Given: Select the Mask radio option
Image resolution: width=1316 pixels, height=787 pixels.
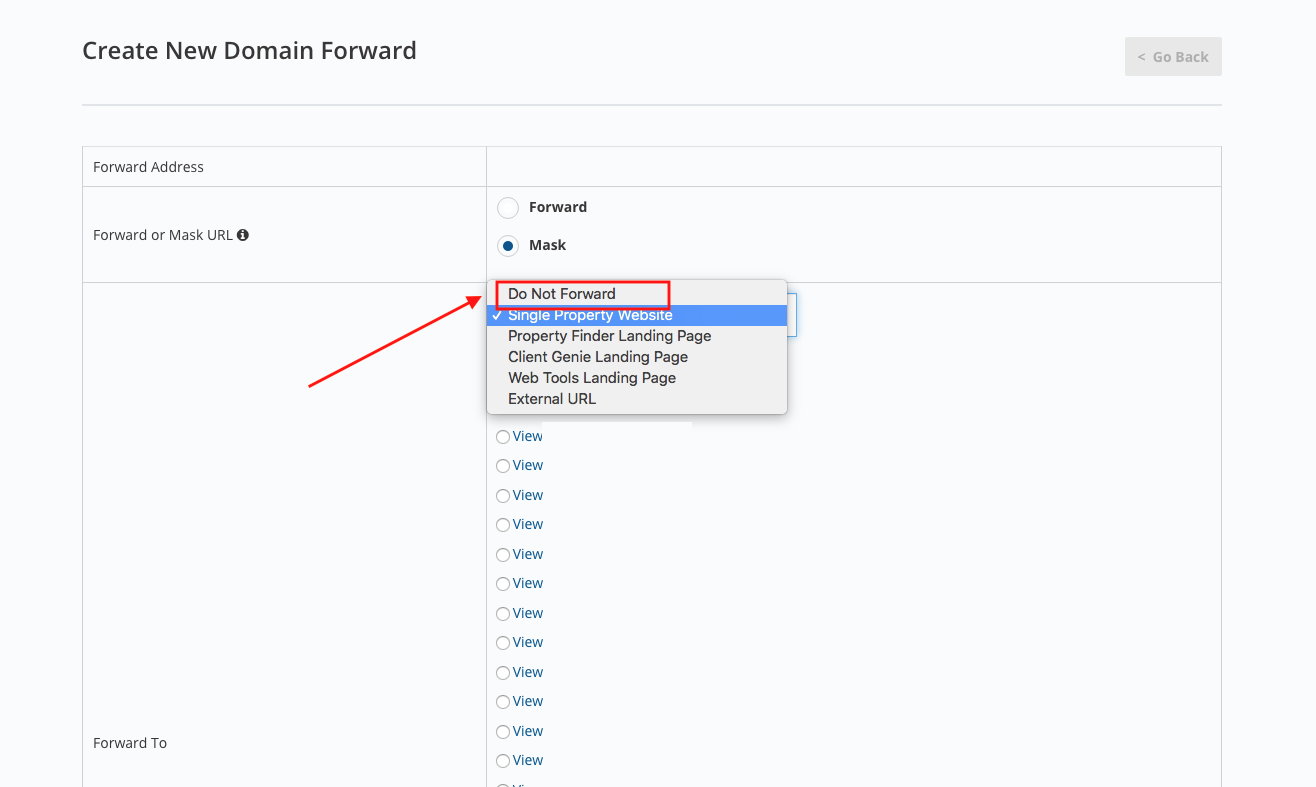Looking at the screenshot, I should click(508, 245).
